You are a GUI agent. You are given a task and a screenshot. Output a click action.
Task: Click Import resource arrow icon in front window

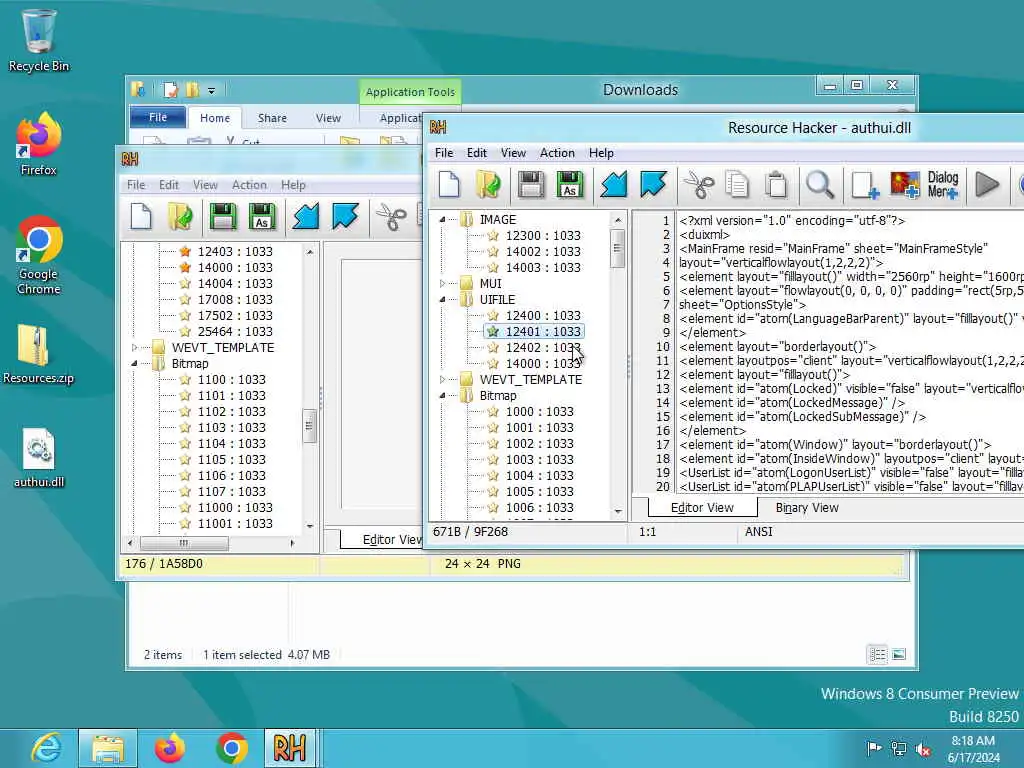[x=613, y=185]
